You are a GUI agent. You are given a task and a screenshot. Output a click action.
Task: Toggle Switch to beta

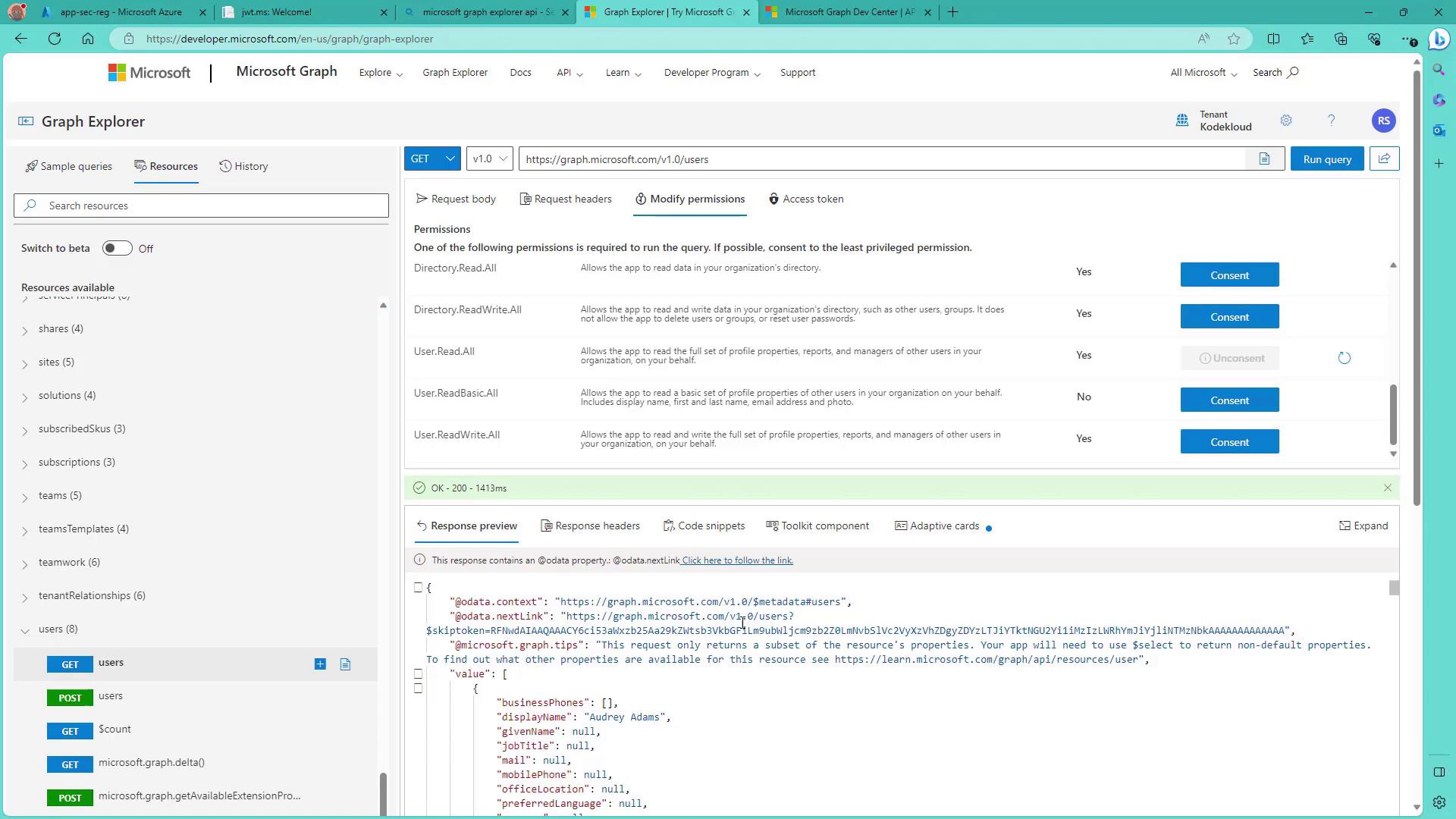[117, 249]
